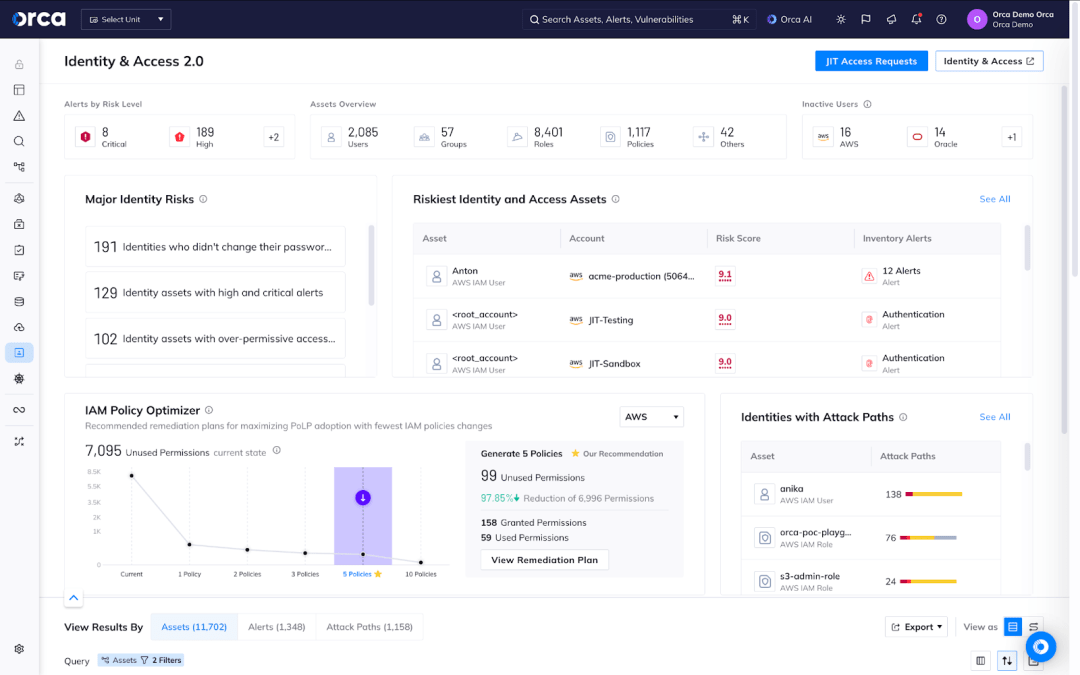The width and height of the screenshot is (1080, 675).
Task: Open the discovery magnifier icon in sidebar
Action: click(x=19, y=141)
